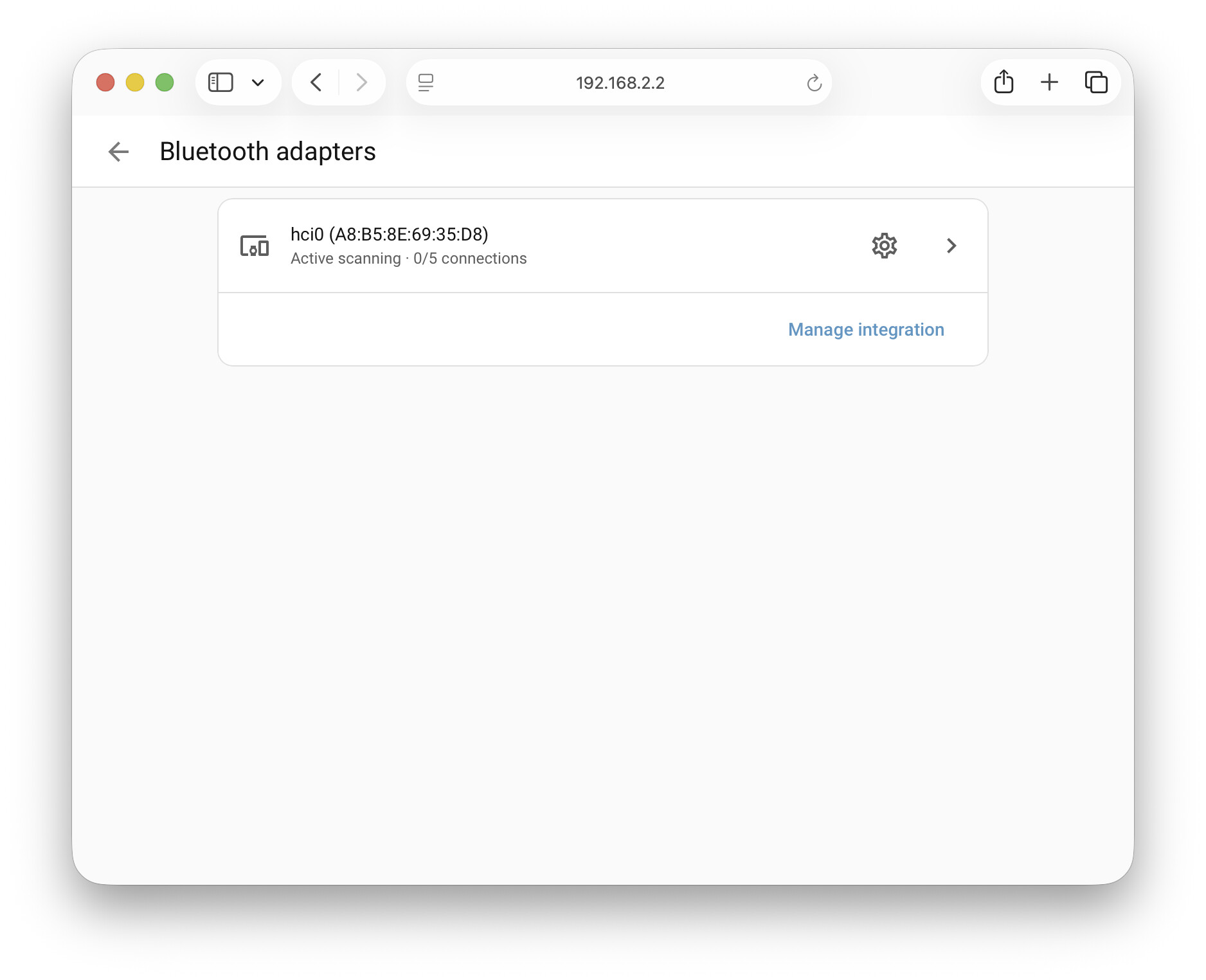1206x980 pixels.
Task: Navigate forward in browser history
Action: click(362, 82)
